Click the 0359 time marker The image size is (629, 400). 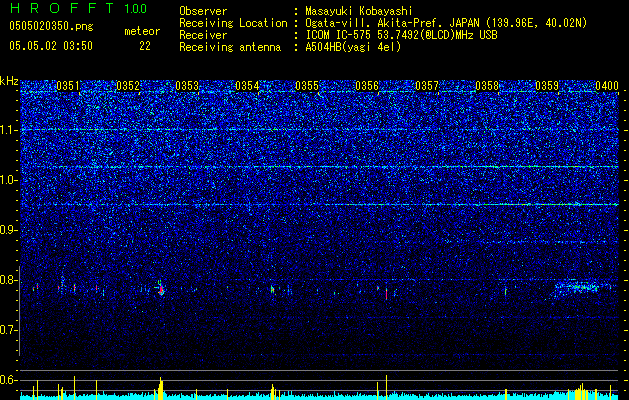tap(547, 86)
